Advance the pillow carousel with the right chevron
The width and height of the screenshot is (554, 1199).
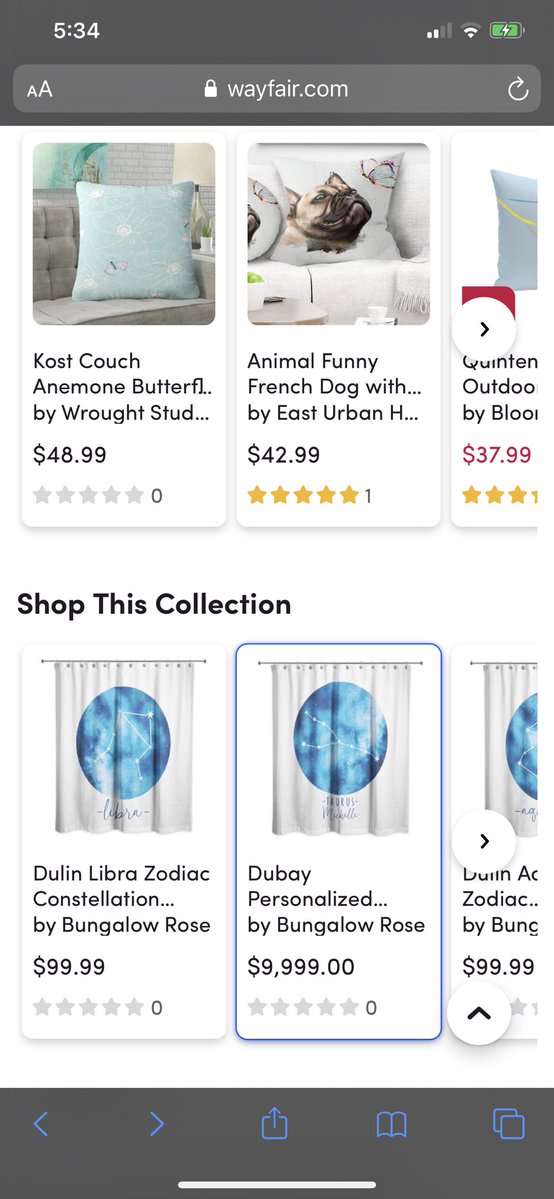click(484, 329)
